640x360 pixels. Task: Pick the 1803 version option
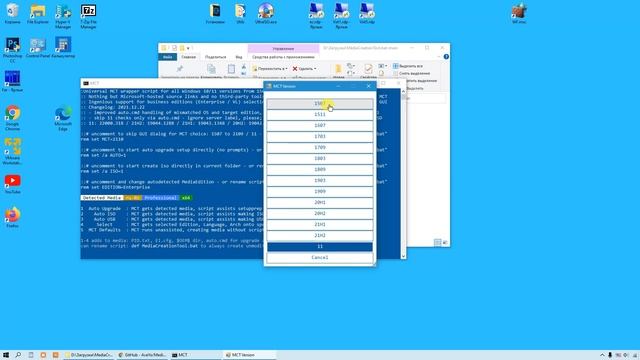pyautogui.click(x=320, y=159)
